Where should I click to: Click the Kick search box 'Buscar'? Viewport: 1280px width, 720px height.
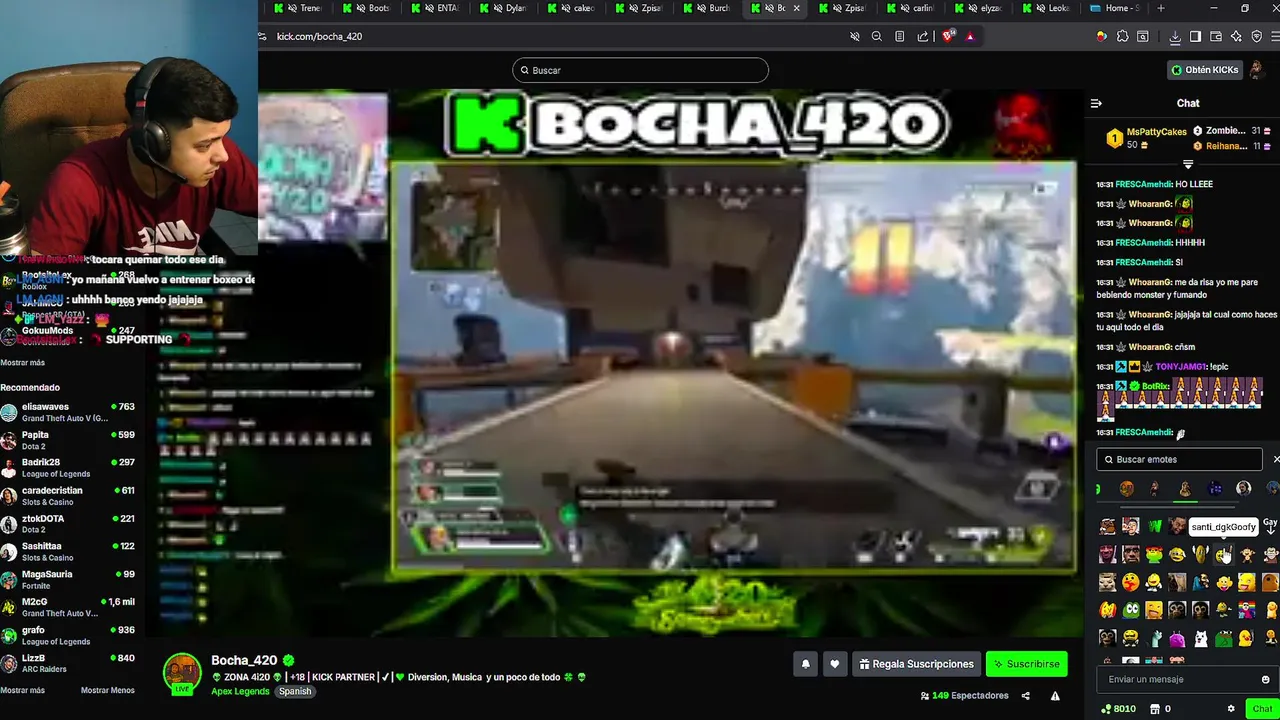640,70
